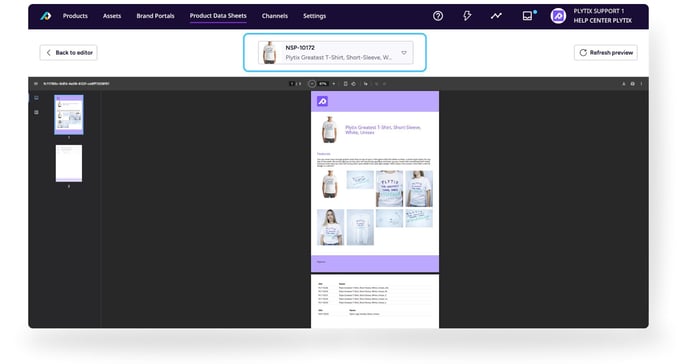
Task: Go to Brand Portals
Action: [155, 16]
